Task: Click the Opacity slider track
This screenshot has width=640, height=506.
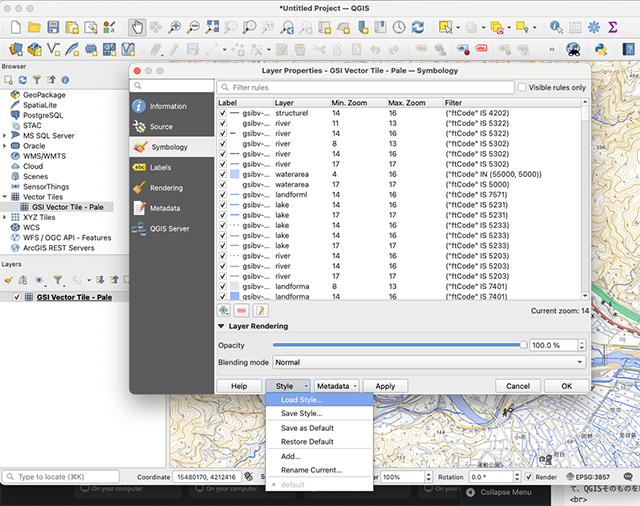Action: coord(400,345)
